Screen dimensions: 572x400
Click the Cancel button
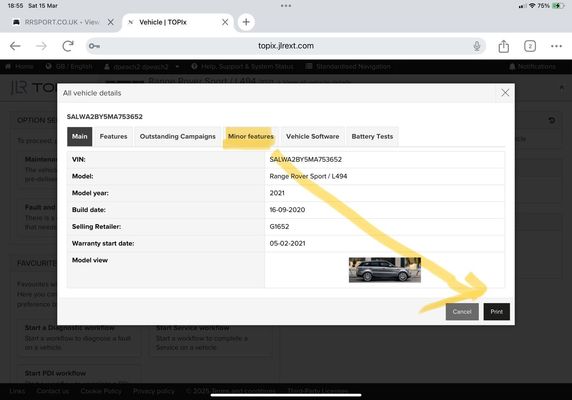[462, 312]
